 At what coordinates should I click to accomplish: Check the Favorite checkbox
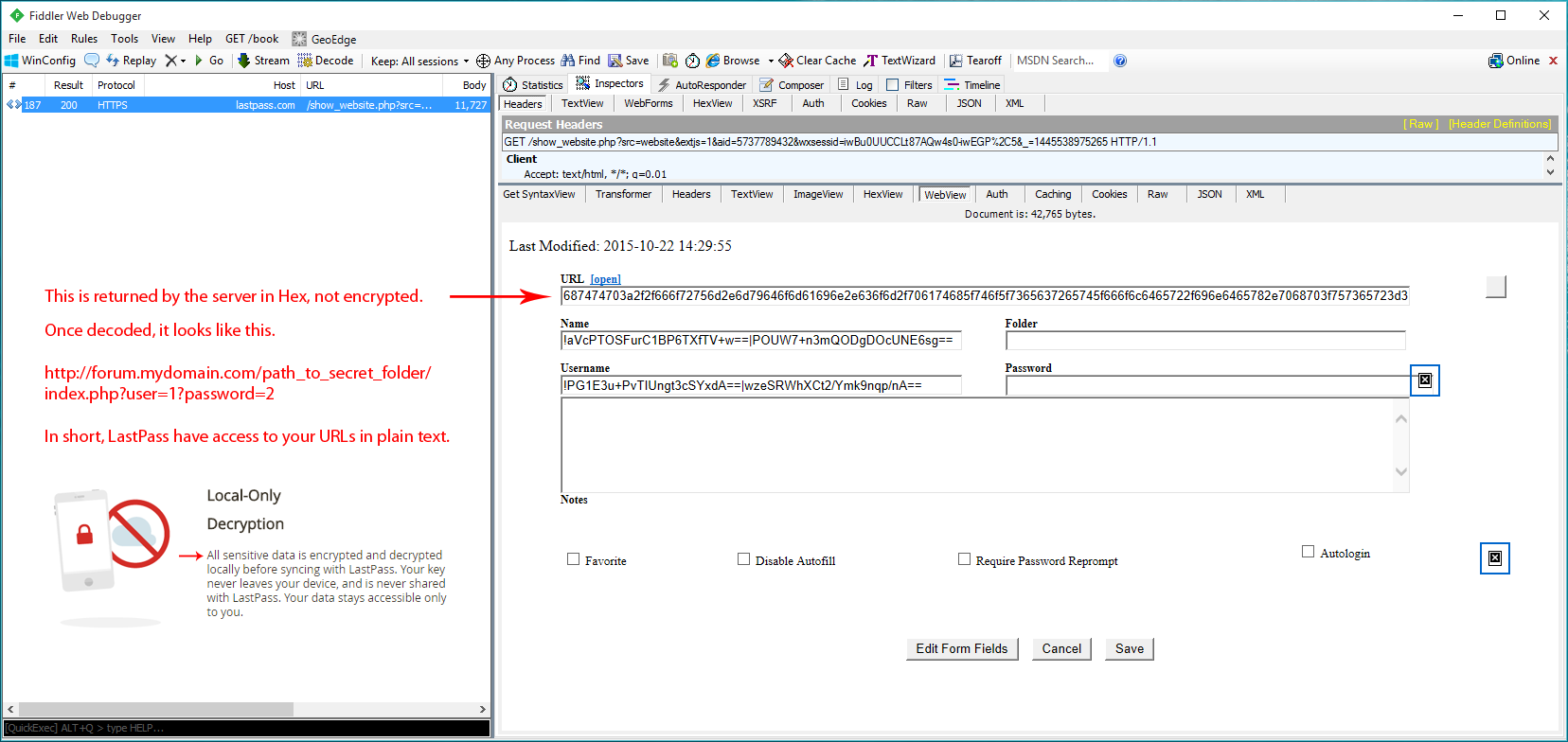pos(573,559)
